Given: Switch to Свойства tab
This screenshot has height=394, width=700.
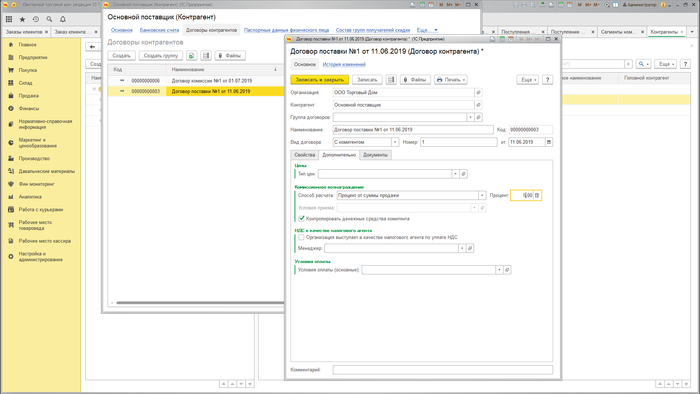Looking at the screenshot, I should pos(304,155).
